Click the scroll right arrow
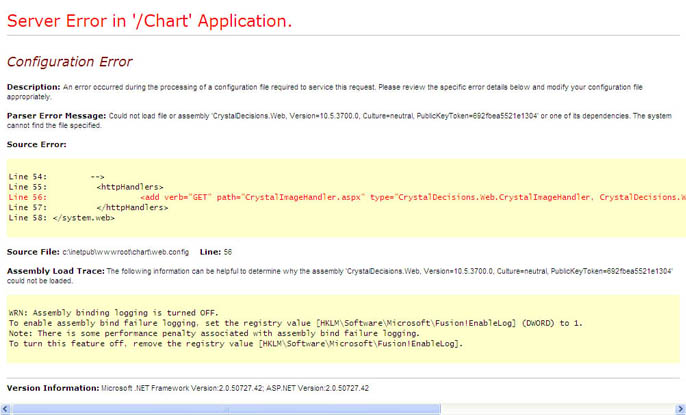Screen dimensions: 686x415 pos(680,409)
